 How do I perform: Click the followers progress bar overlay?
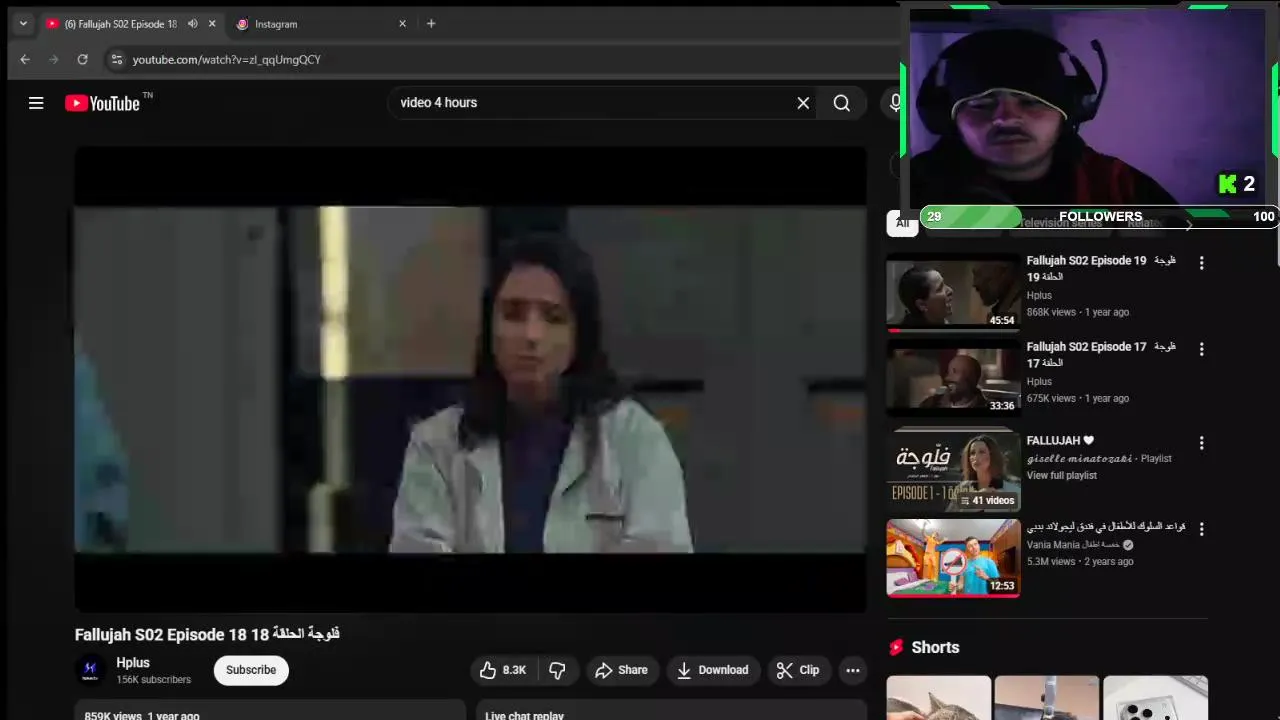pyautogui.click(x=1098, y=216)
